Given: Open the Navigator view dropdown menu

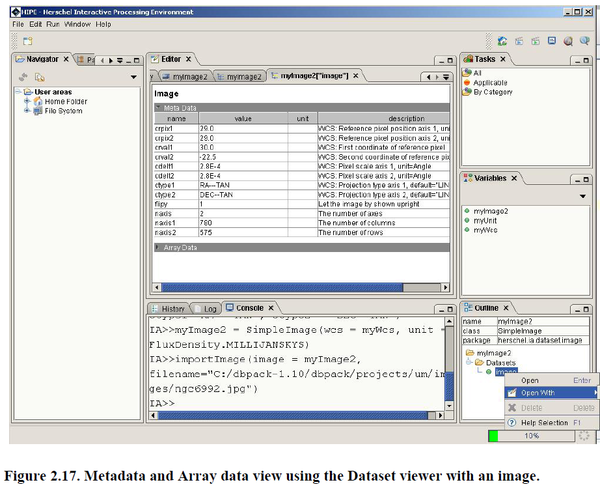Looking at the screenshot, I should pos(134,77).
